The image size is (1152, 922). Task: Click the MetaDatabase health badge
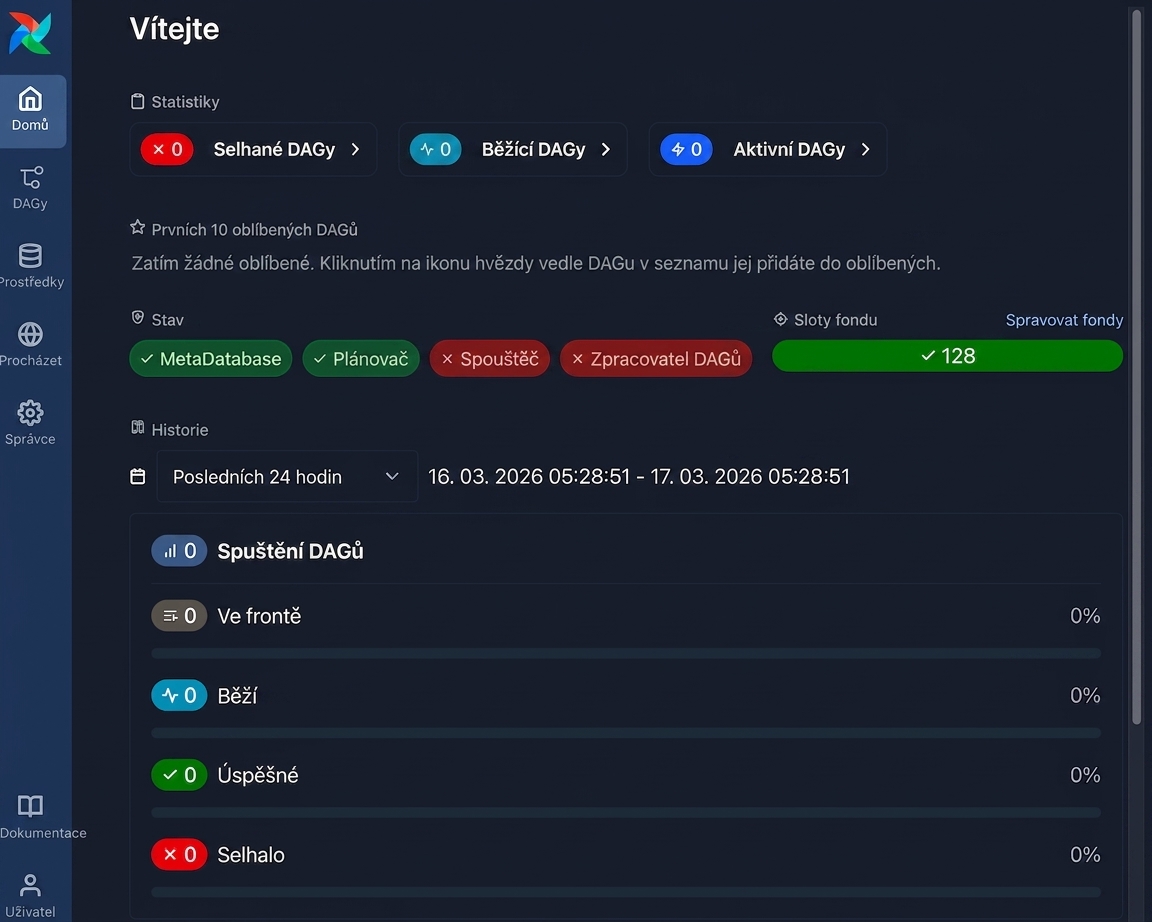pyautogui.click(x=211, y=359)
